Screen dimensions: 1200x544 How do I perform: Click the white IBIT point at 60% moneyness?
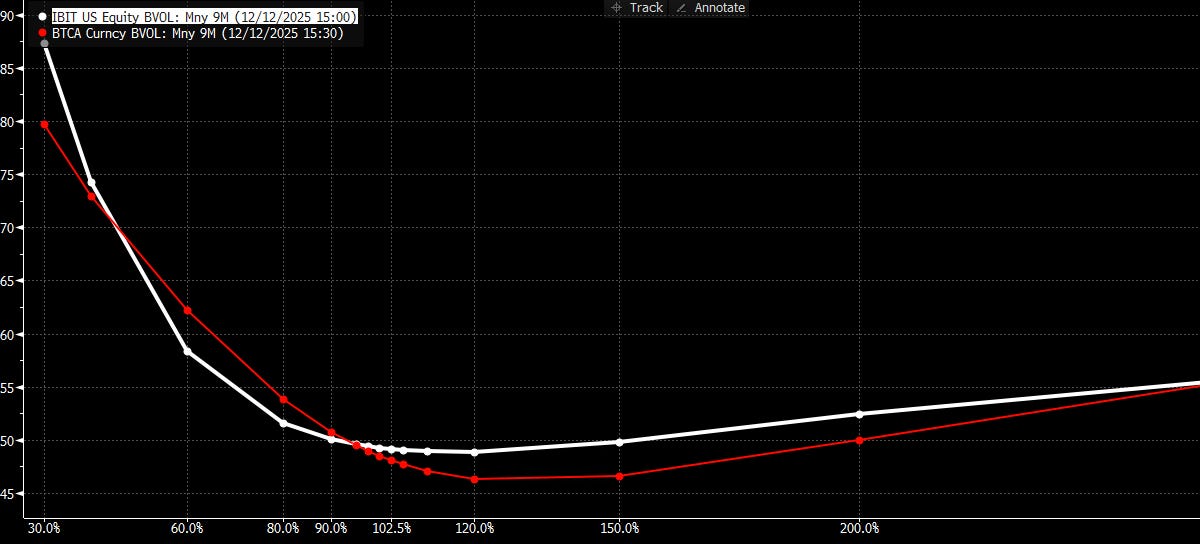coord(187,351)
